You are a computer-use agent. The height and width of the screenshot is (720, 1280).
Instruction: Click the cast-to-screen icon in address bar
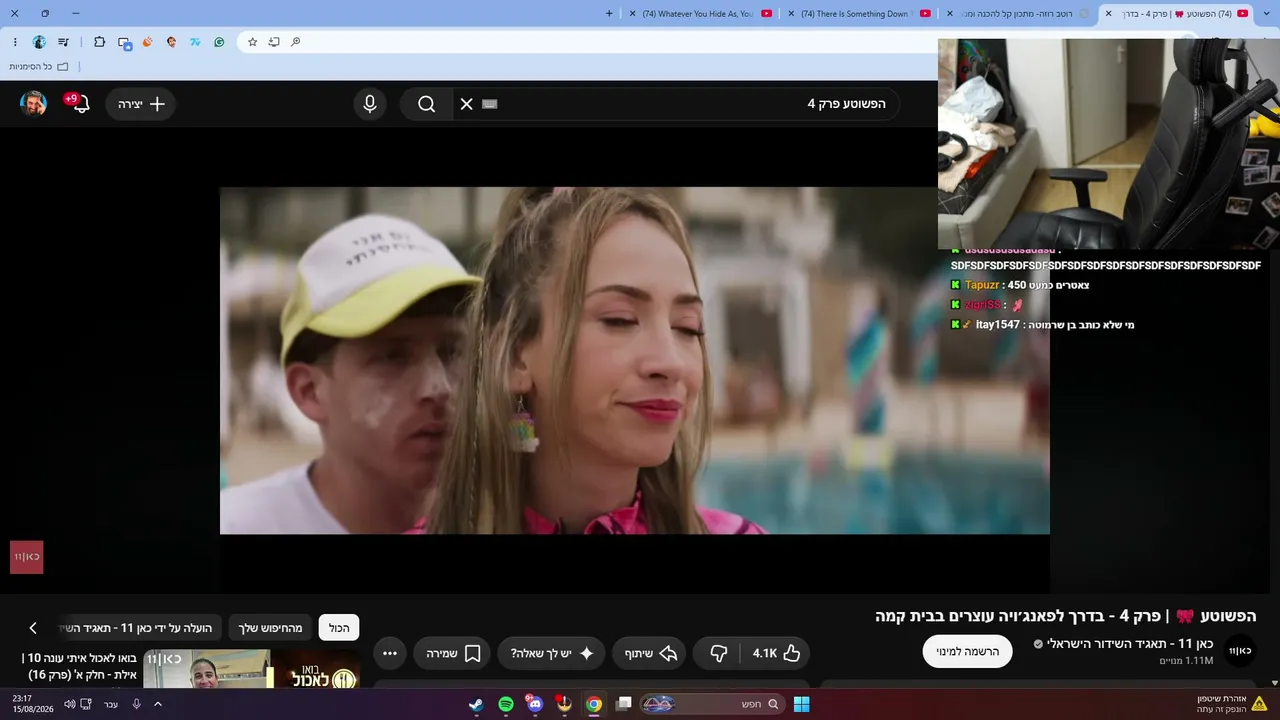(274, 42)
